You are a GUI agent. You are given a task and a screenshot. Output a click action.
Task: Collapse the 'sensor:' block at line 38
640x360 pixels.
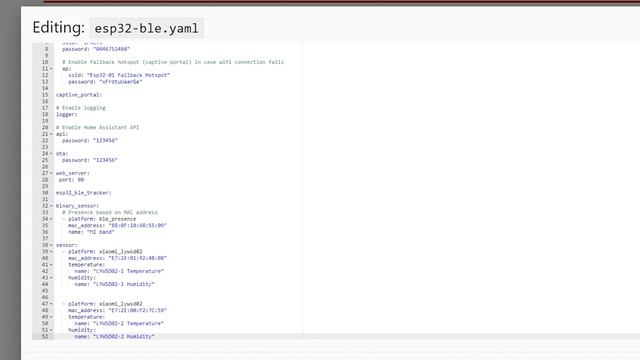(51, 245)
